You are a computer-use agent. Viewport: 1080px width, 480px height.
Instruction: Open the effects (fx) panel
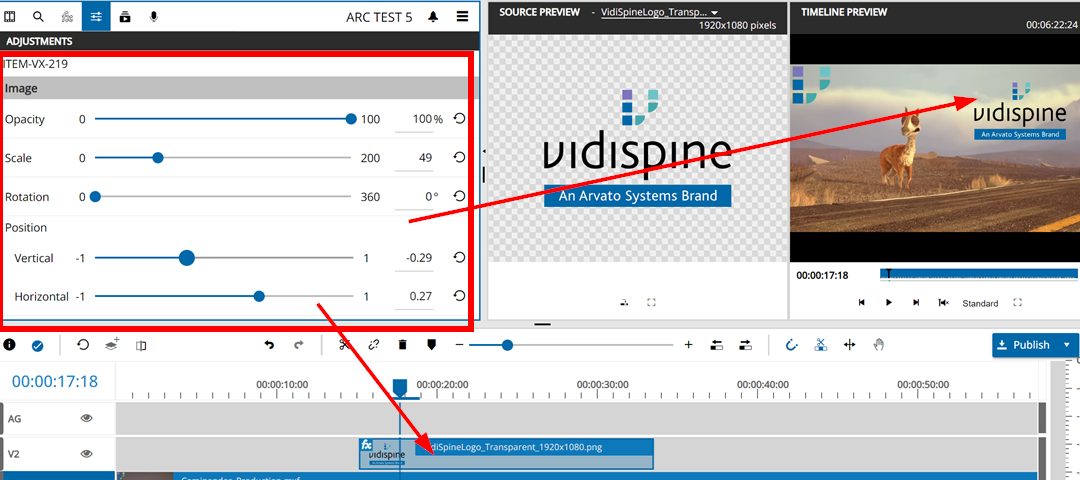[67, 17]
